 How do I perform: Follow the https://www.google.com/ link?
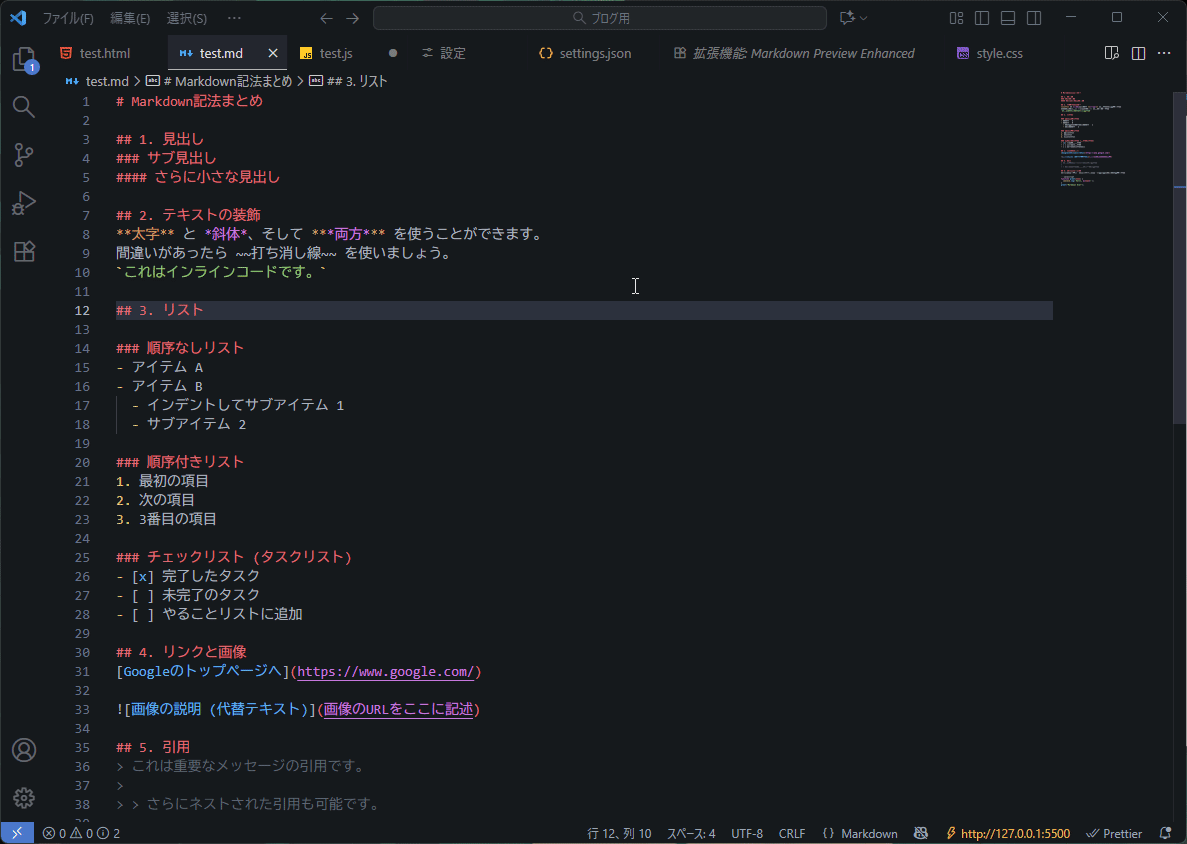pos(388,671)
